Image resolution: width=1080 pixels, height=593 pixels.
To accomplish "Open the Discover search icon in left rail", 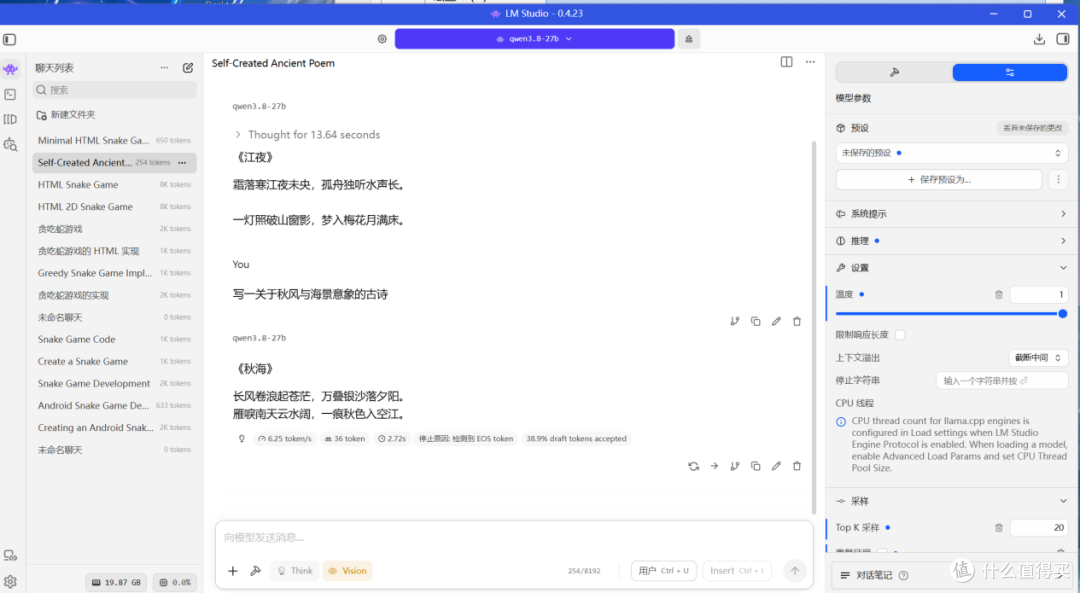I will click(x=10, y=144).
